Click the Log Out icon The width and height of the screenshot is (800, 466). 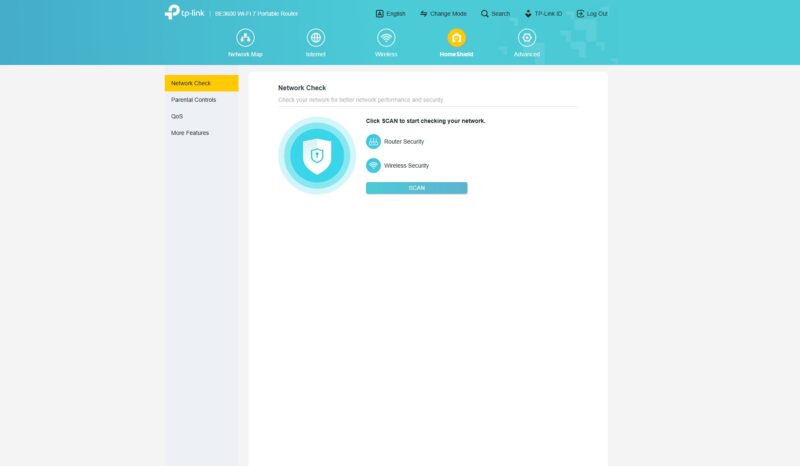point(580,14)
